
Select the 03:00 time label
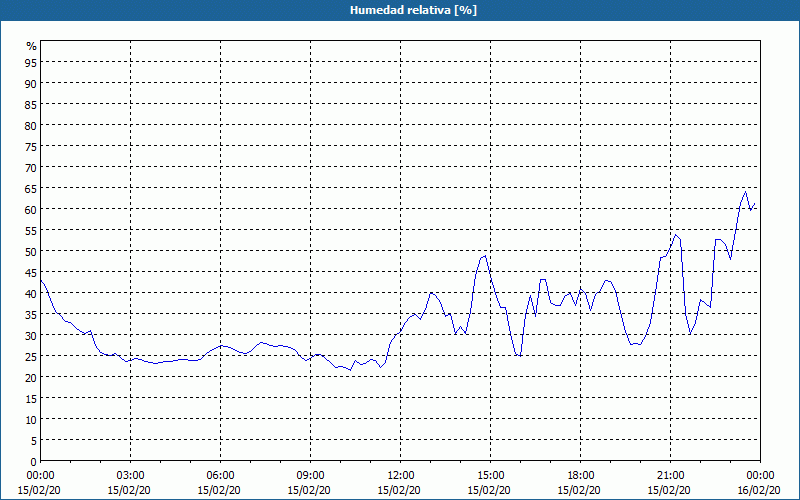pyautogui.click(x=131, y=476)
